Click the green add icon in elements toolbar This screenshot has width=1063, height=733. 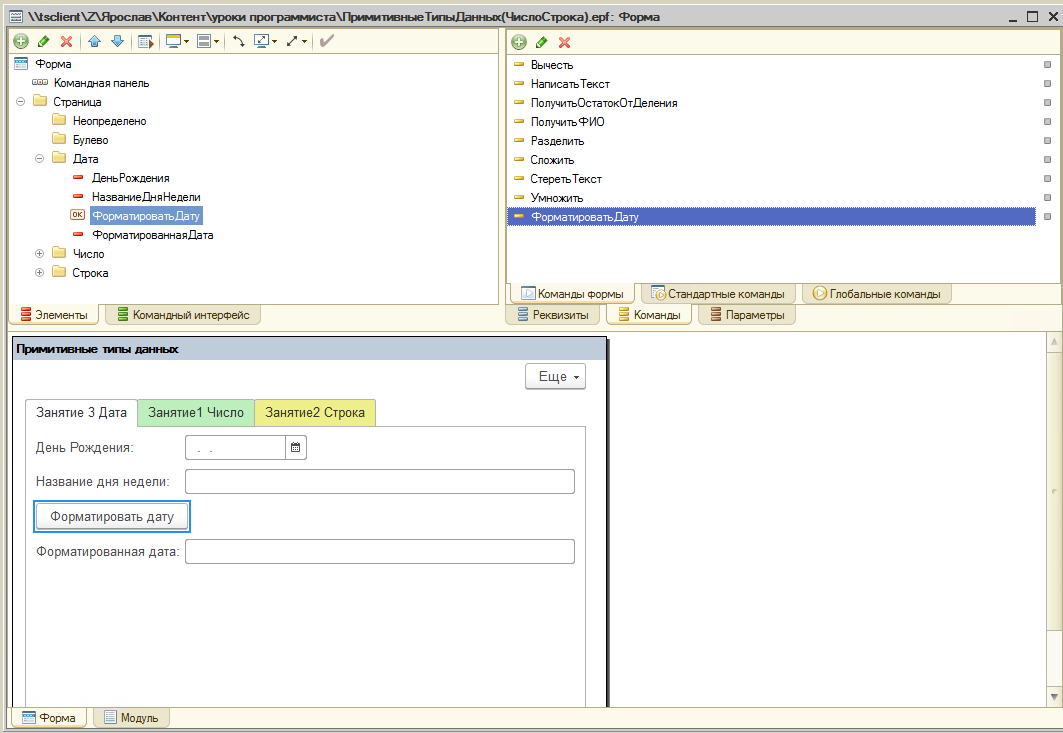[x=21, y=41]
